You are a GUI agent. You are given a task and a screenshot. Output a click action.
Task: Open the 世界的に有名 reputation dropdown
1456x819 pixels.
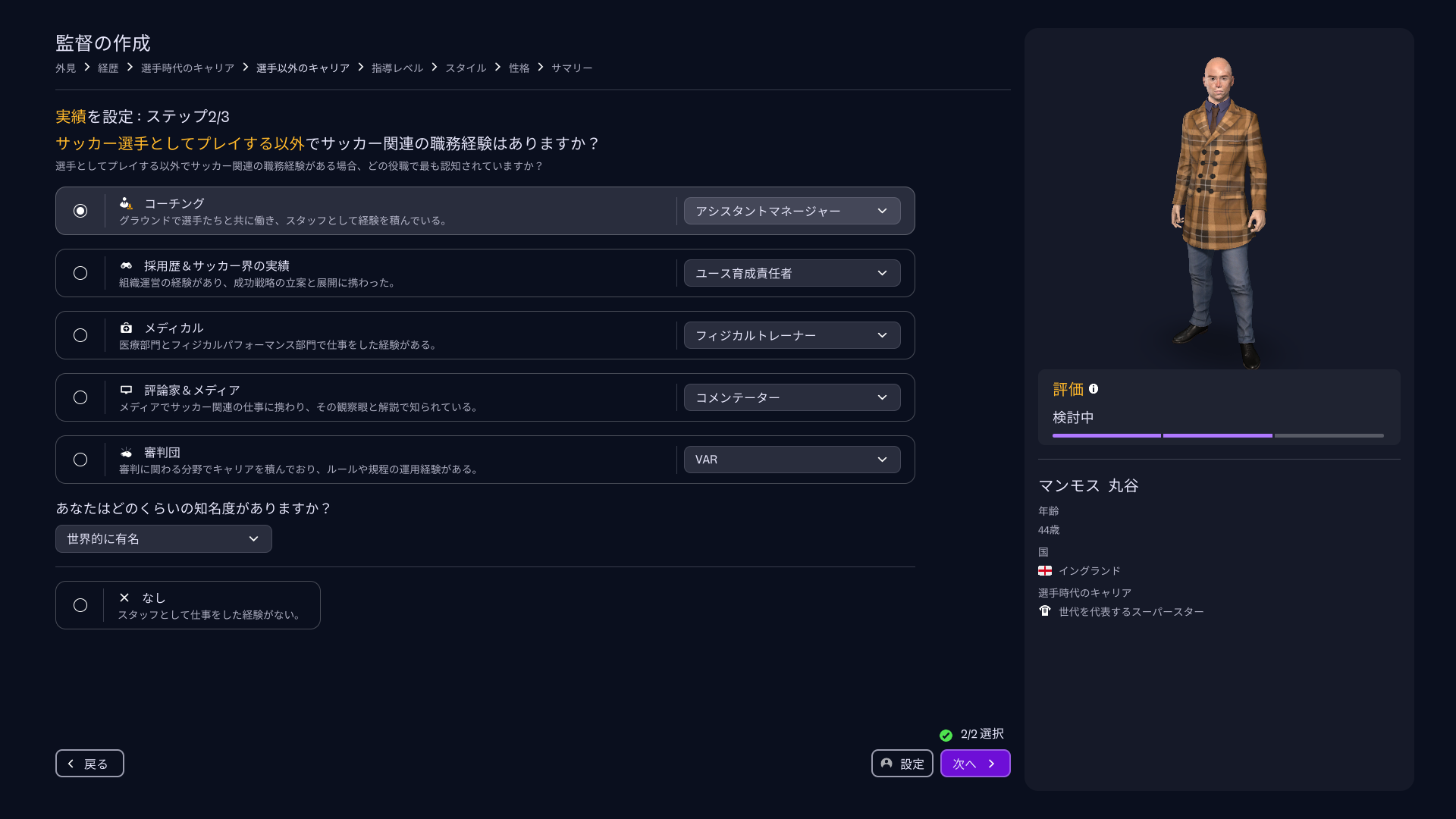point(164,539)
